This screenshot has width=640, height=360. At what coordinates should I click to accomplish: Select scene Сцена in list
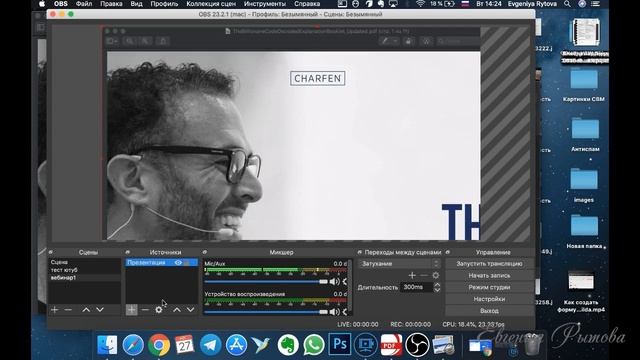click(84, 262)
